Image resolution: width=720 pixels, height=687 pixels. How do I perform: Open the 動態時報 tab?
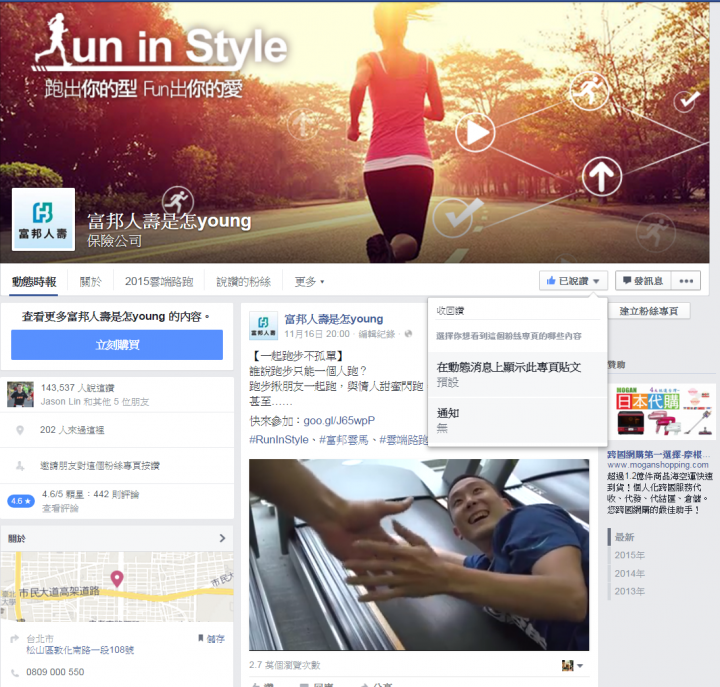pyautogui.click(x=34, y=281)
